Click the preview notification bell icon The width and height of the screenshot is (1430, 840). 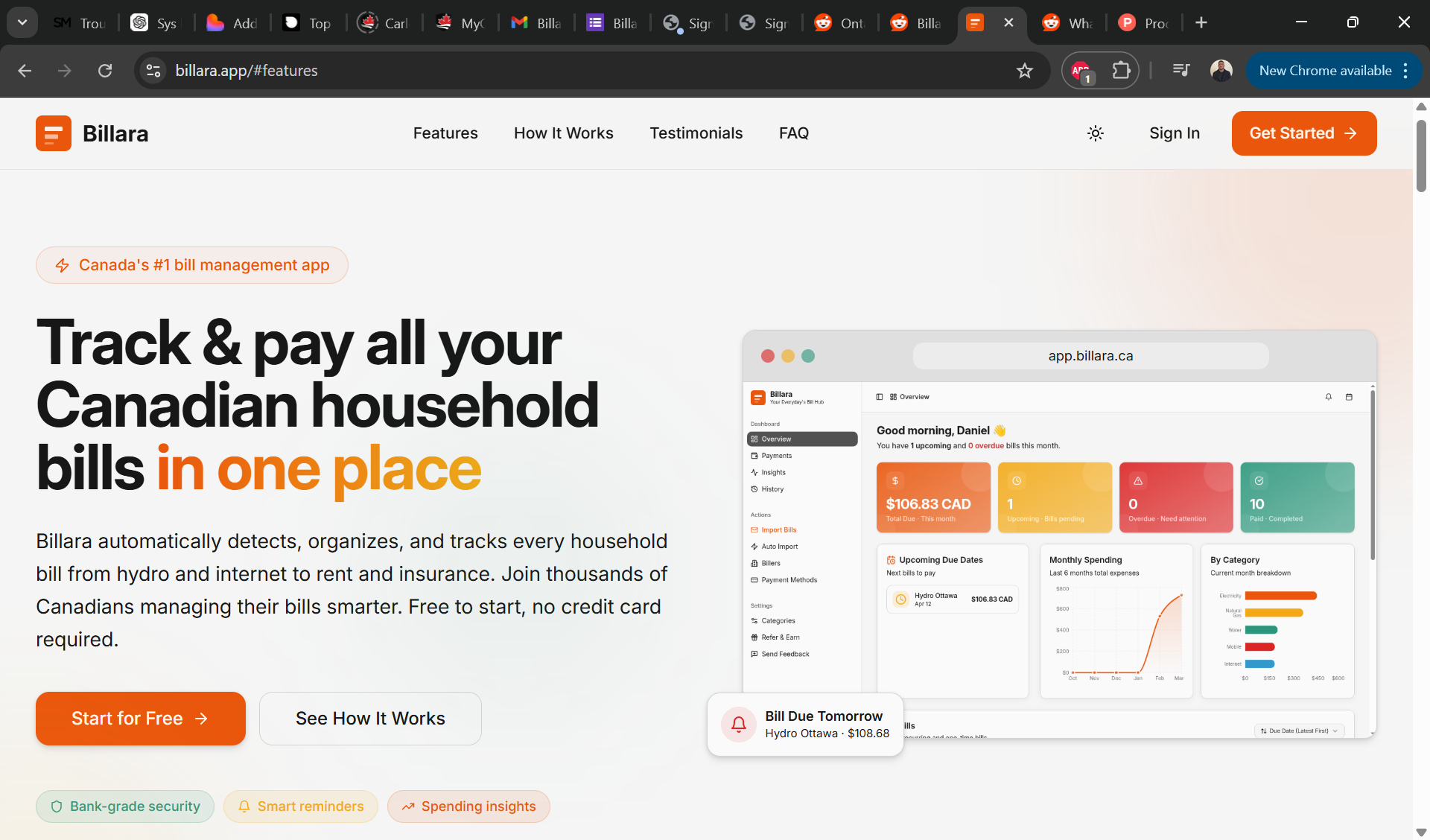[1329, 397]
